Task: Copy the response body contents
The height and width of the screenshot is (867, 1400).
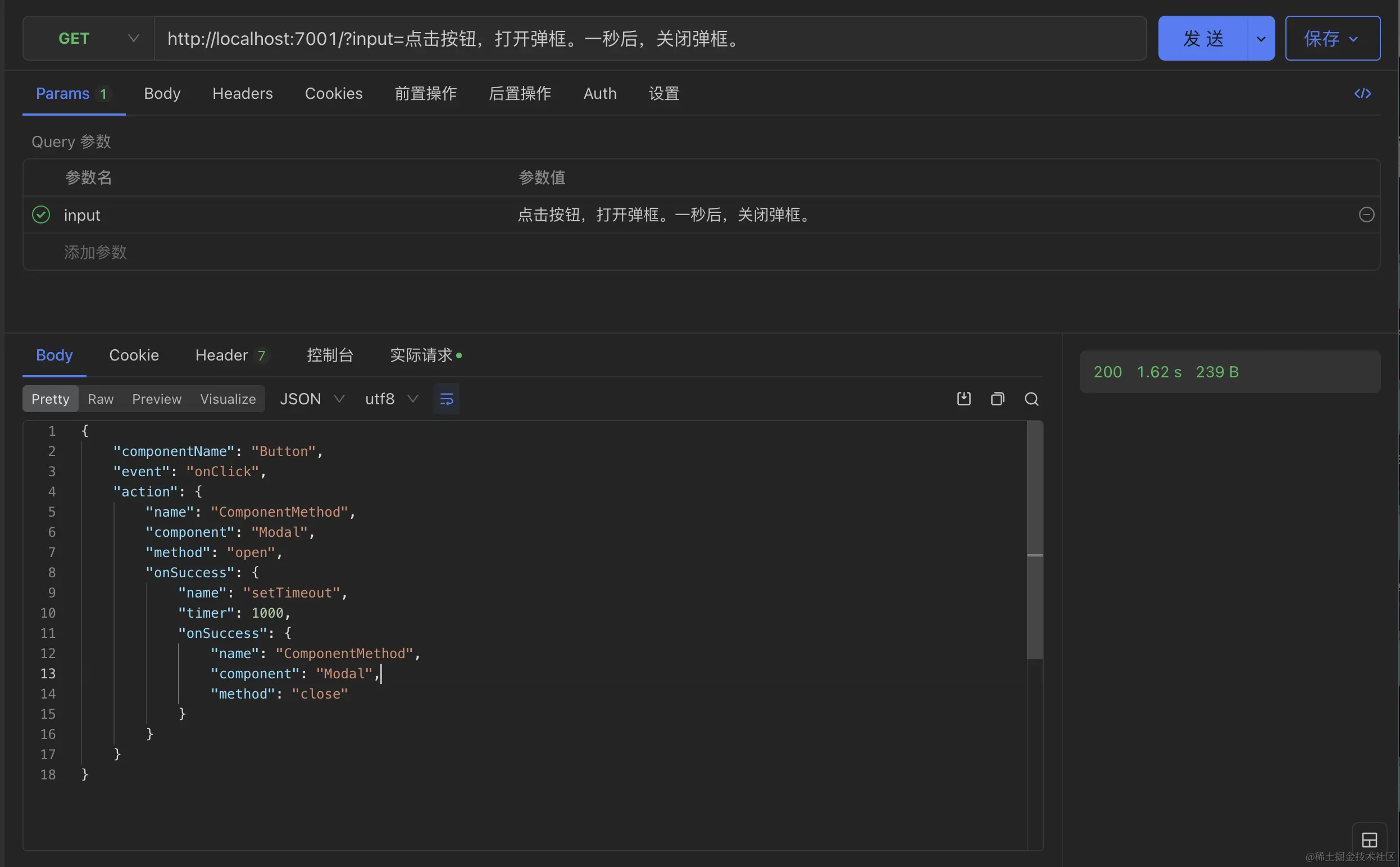Action: pyautogui.click(x=997, y=399)
